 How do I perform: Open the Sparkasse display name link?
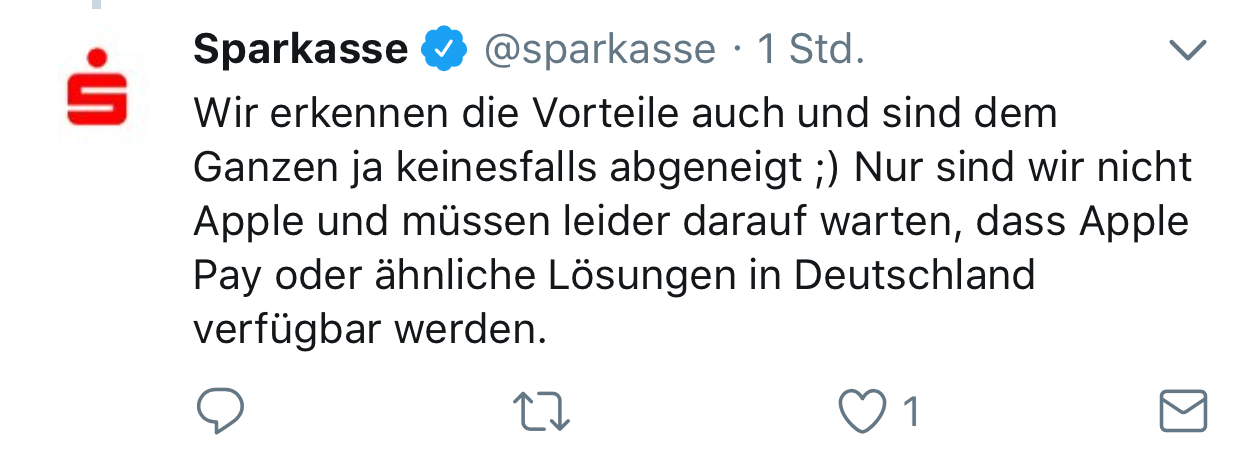tap(300, 49)
